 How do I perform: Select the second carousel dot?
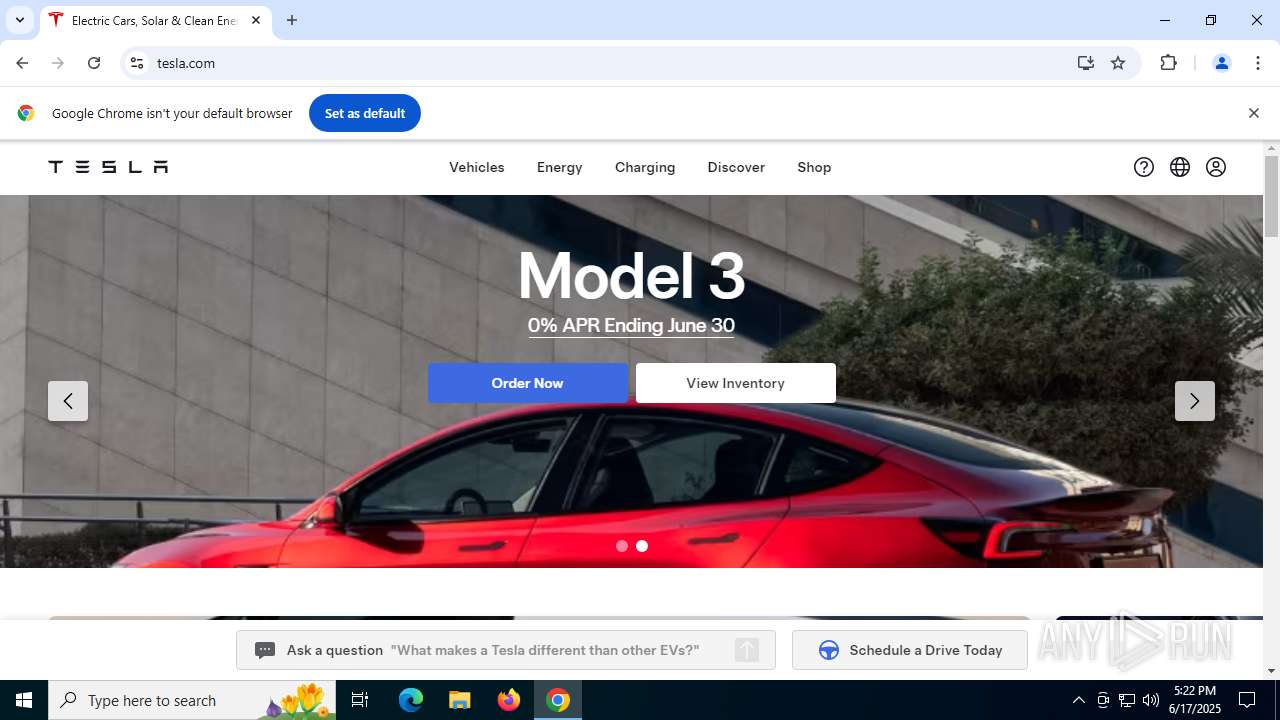tap(642, 546)
